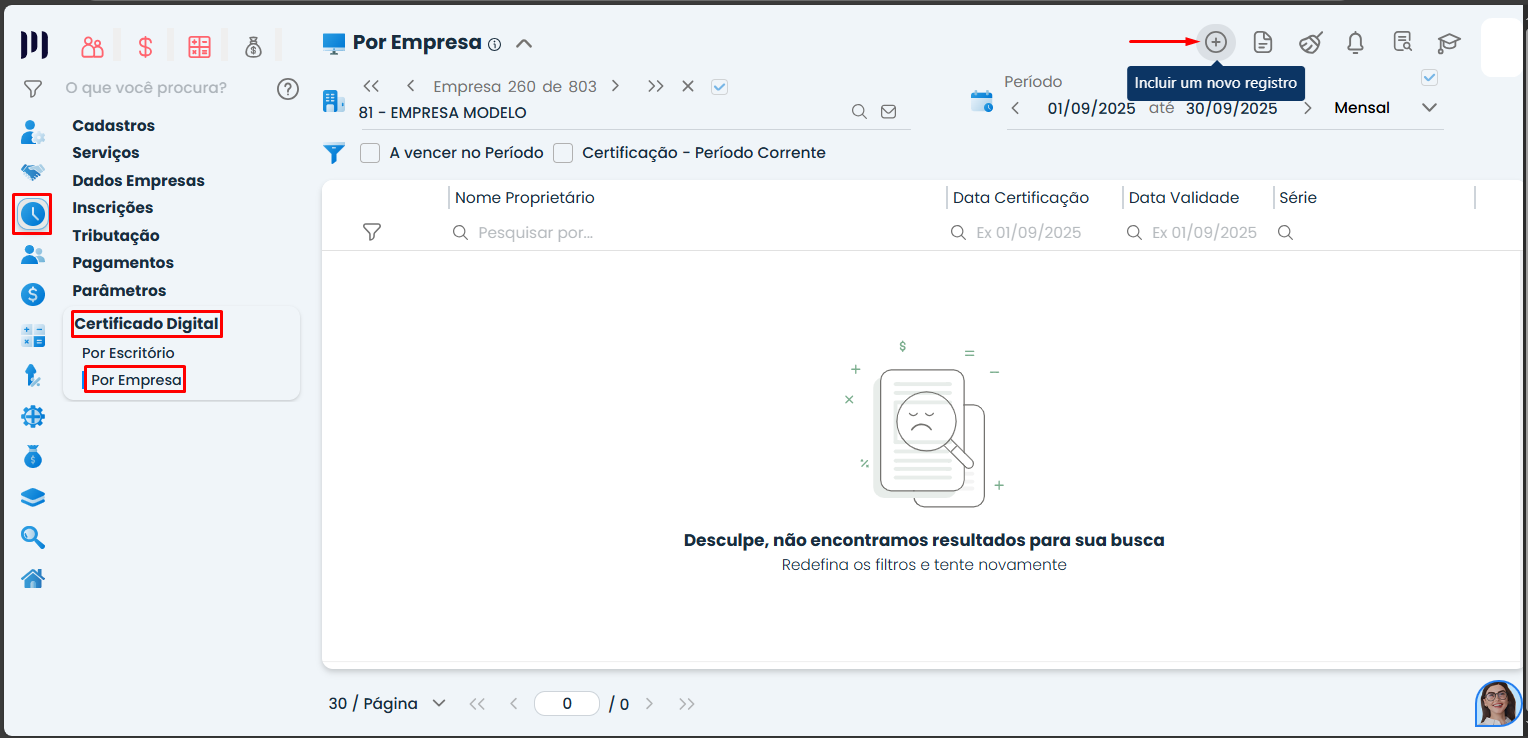Open the stacked layers sidebar icon
Viewport: 1528px width, 738px height.
click(33, 498)
